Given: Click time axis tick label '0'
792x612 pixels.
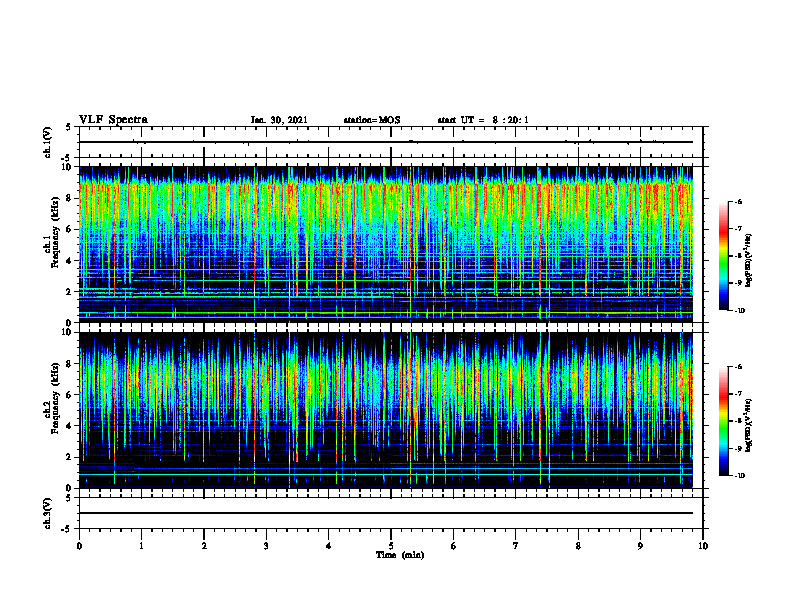Looking at the screenshot, I should (x=79, y=546).
